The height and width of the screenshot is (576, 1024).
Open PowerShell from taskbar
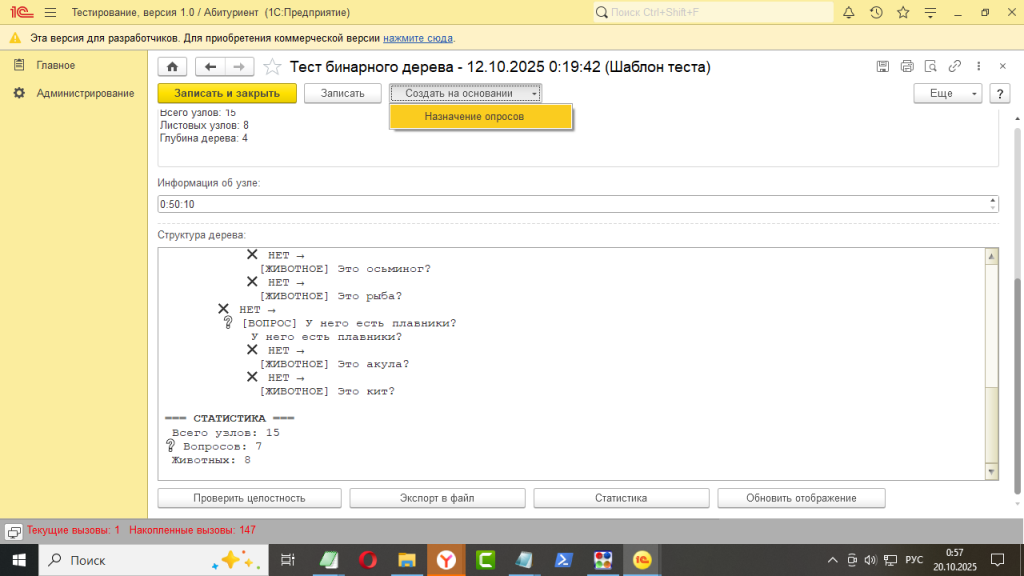tap(564, 560)
